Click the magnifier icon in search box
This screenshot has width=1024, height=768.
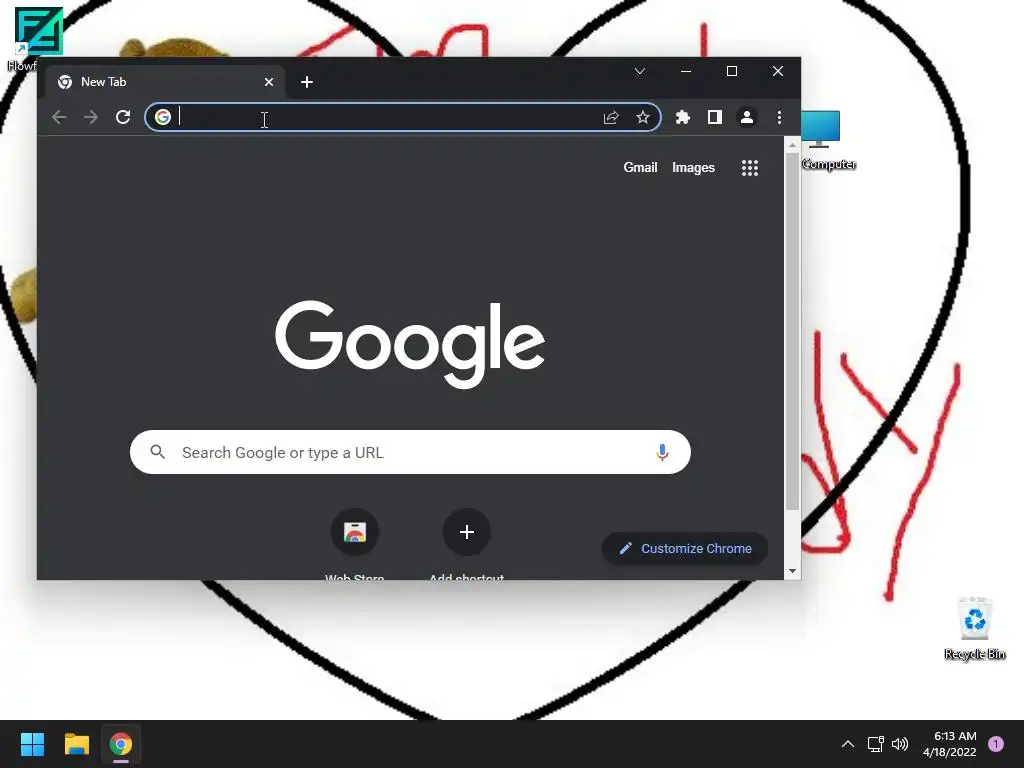click(x=157, y=452)
